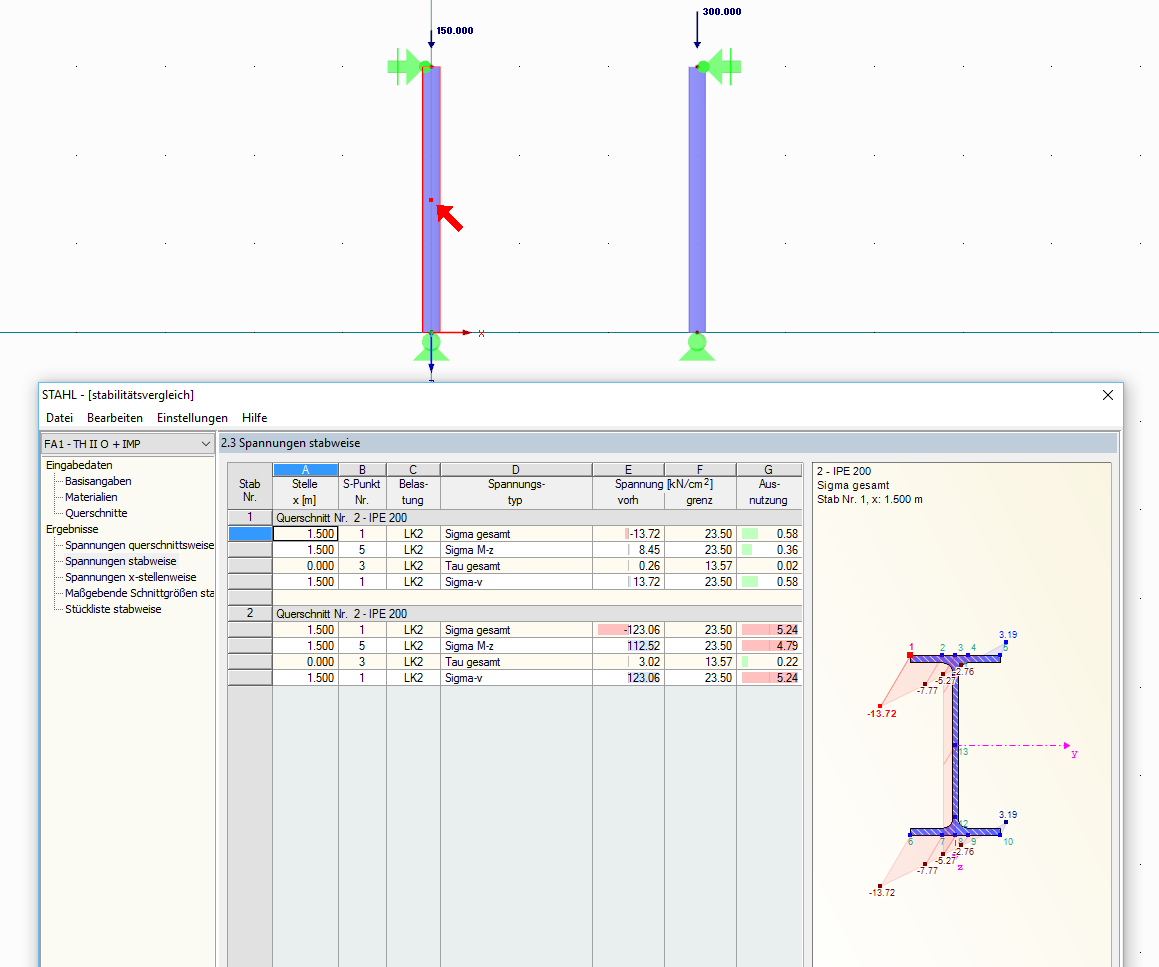This screenshot has height=967, width=1159.
Task: Click the highlighted 1.500 Stelle cell
Action: tap(305, 534)
